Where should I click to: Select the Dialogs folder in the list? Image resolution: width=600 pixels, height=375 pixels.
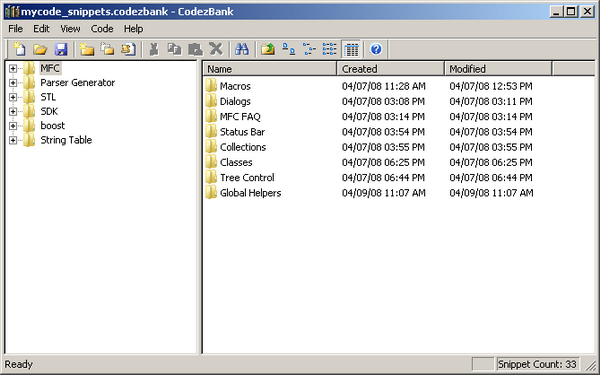click(235, 101)
